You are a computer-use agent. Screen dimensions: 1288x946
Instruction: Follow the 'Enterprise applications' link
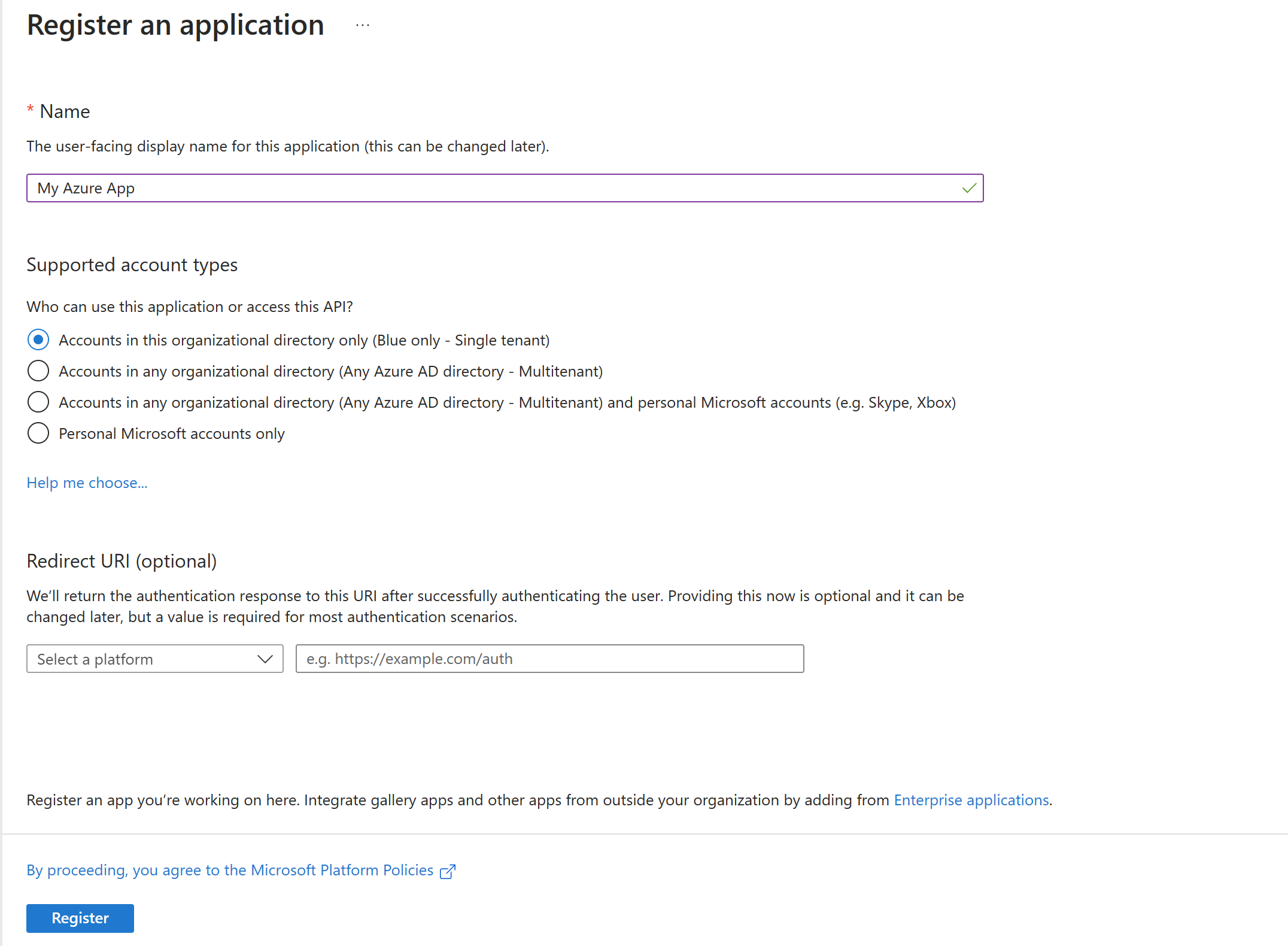[x=971, y=800]
